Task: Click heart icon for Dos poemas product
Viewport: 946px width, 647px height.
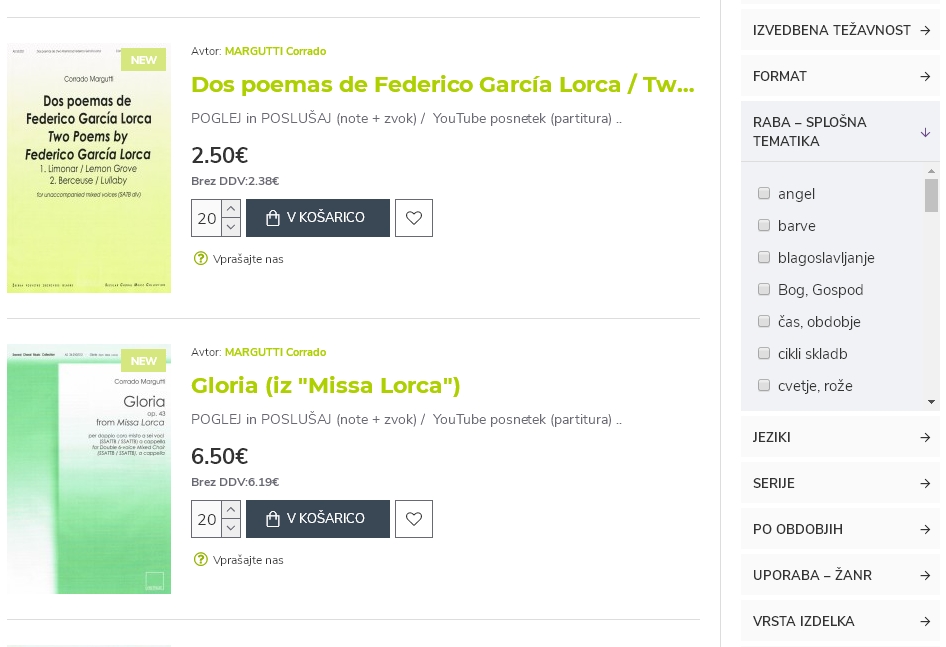Action: pyautogui.click(x=414, y=218)
